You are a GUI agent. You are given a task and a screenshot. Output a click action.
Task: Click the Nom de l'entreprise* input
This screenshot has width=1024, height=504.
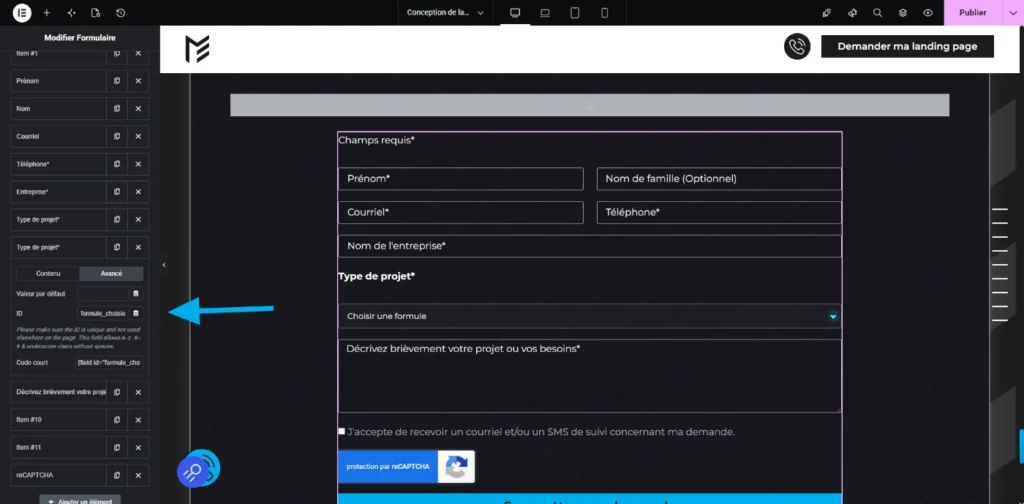coord(590,246)
